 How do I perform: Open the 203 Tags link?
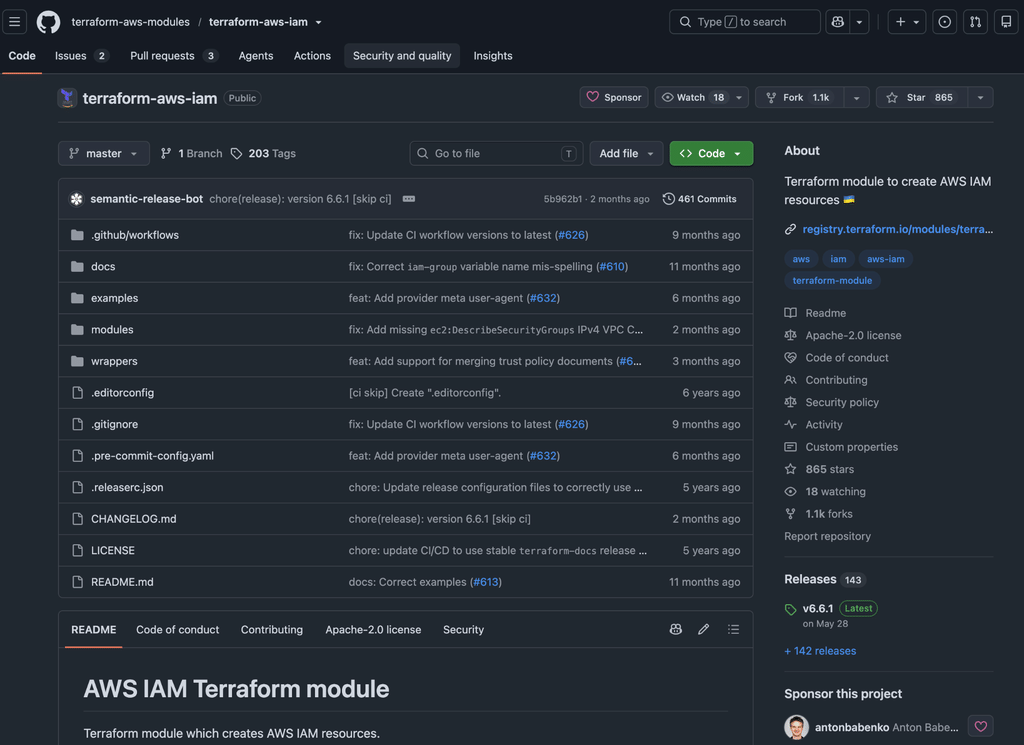click(263, 153)
